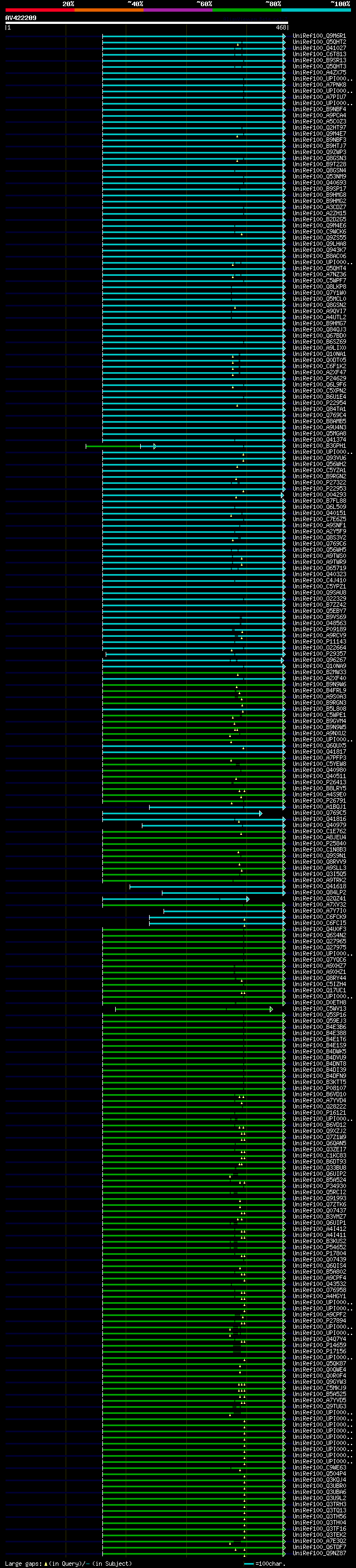Select the UniRef100_P09189 label
This screenshot has width=356, height=1568.
(x=319, y=629)
